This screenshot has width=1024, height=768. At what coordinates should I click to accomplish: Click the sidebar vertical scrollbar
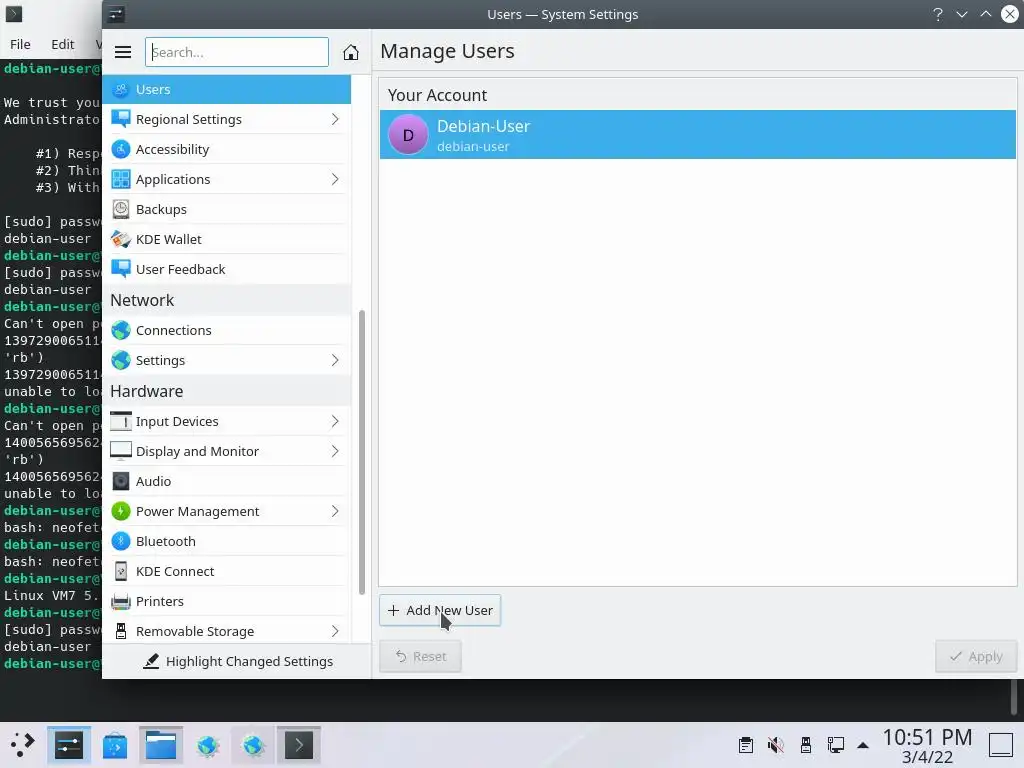click(x=362, y=452)
